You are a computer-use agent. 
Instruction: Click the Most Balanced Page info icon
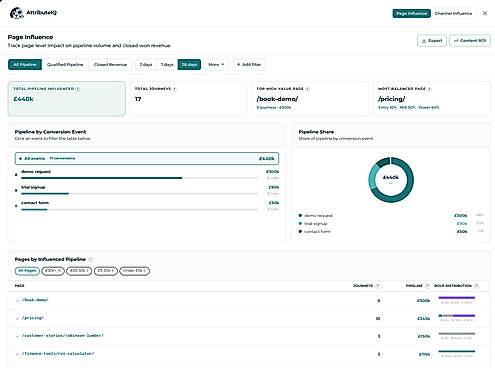[429, 89]
